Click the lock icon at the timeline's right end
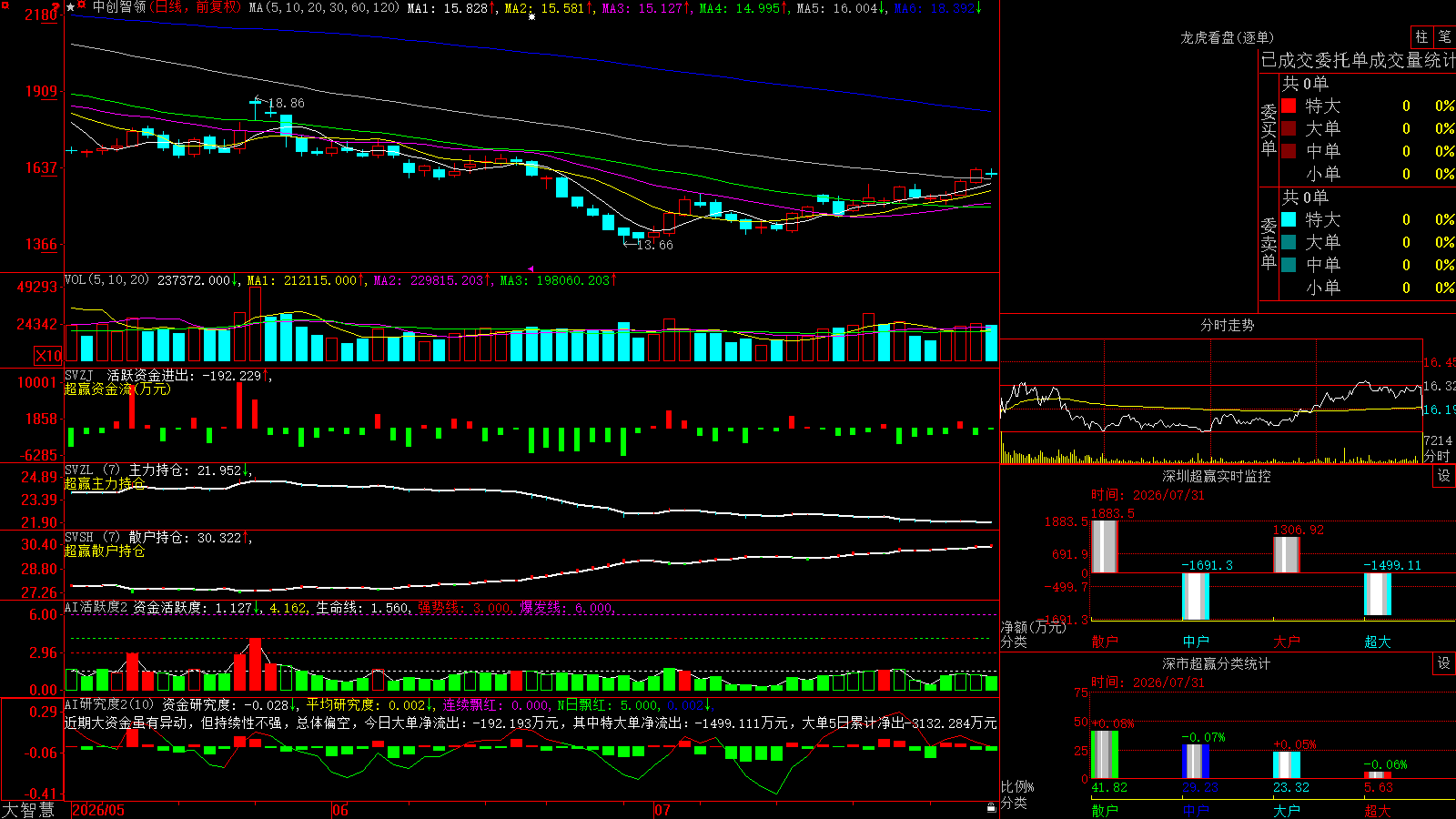The width and height of the screenshot is (1456, 819). click(x=992, y=808)
